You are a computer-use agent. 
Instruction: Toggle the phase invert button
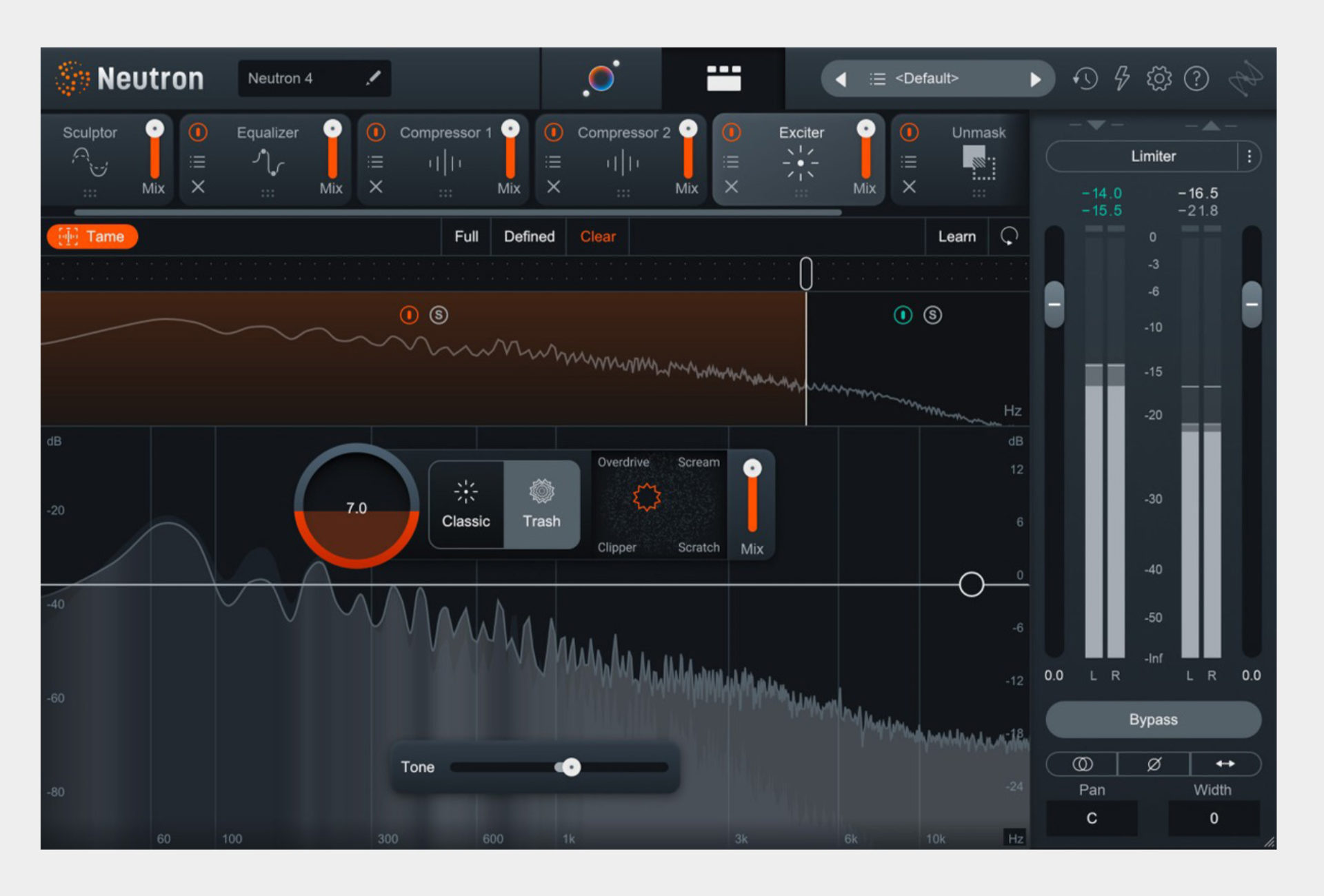[x=1153, y=764]
